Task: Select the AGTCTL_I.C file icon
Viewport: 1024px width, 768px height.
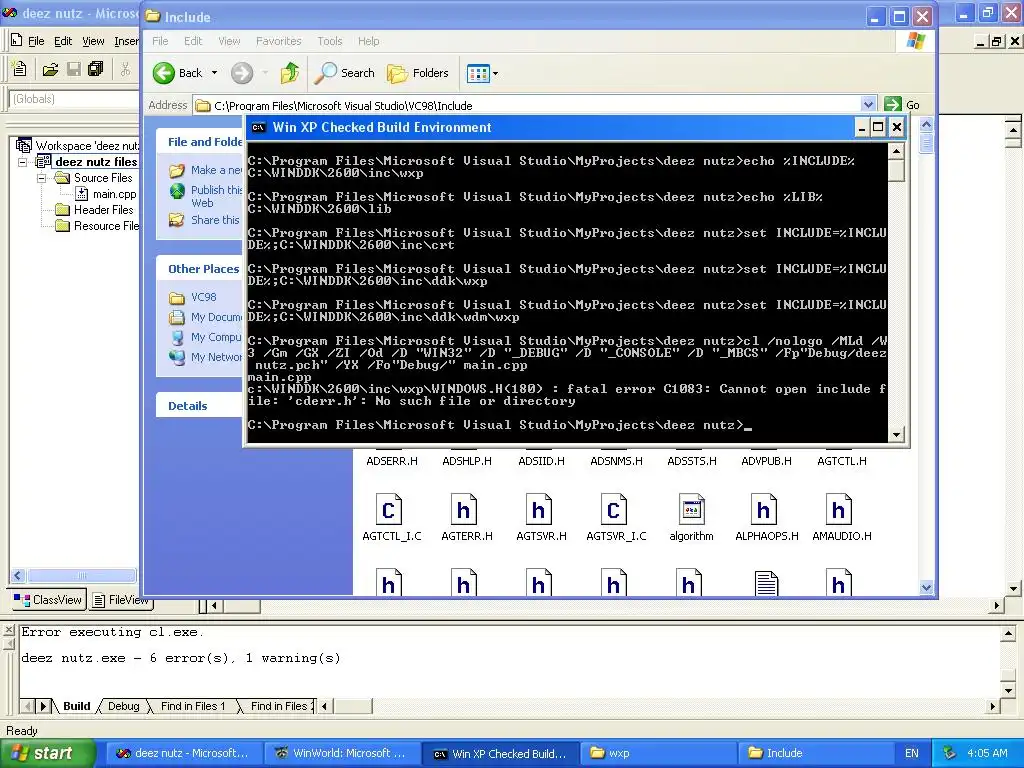Action: 389,510
